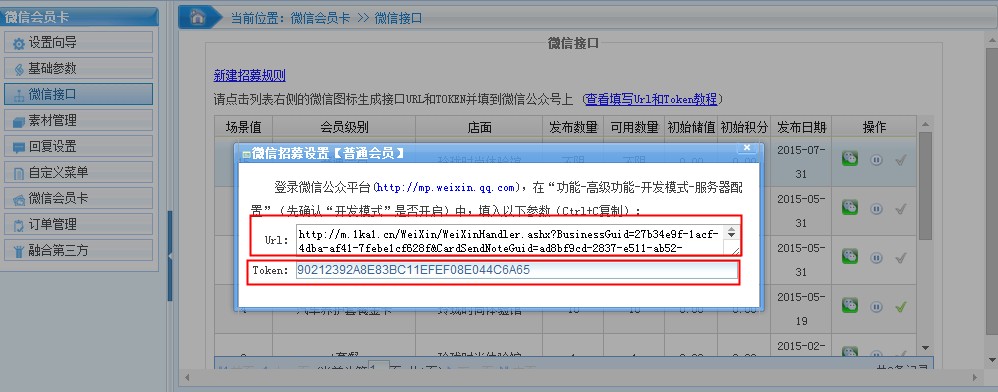The height and width of the screenshot is (392, 998).
Task: Click the 2015-07-31 date cell
Action: pyautogui.click(x=801, y=162)
